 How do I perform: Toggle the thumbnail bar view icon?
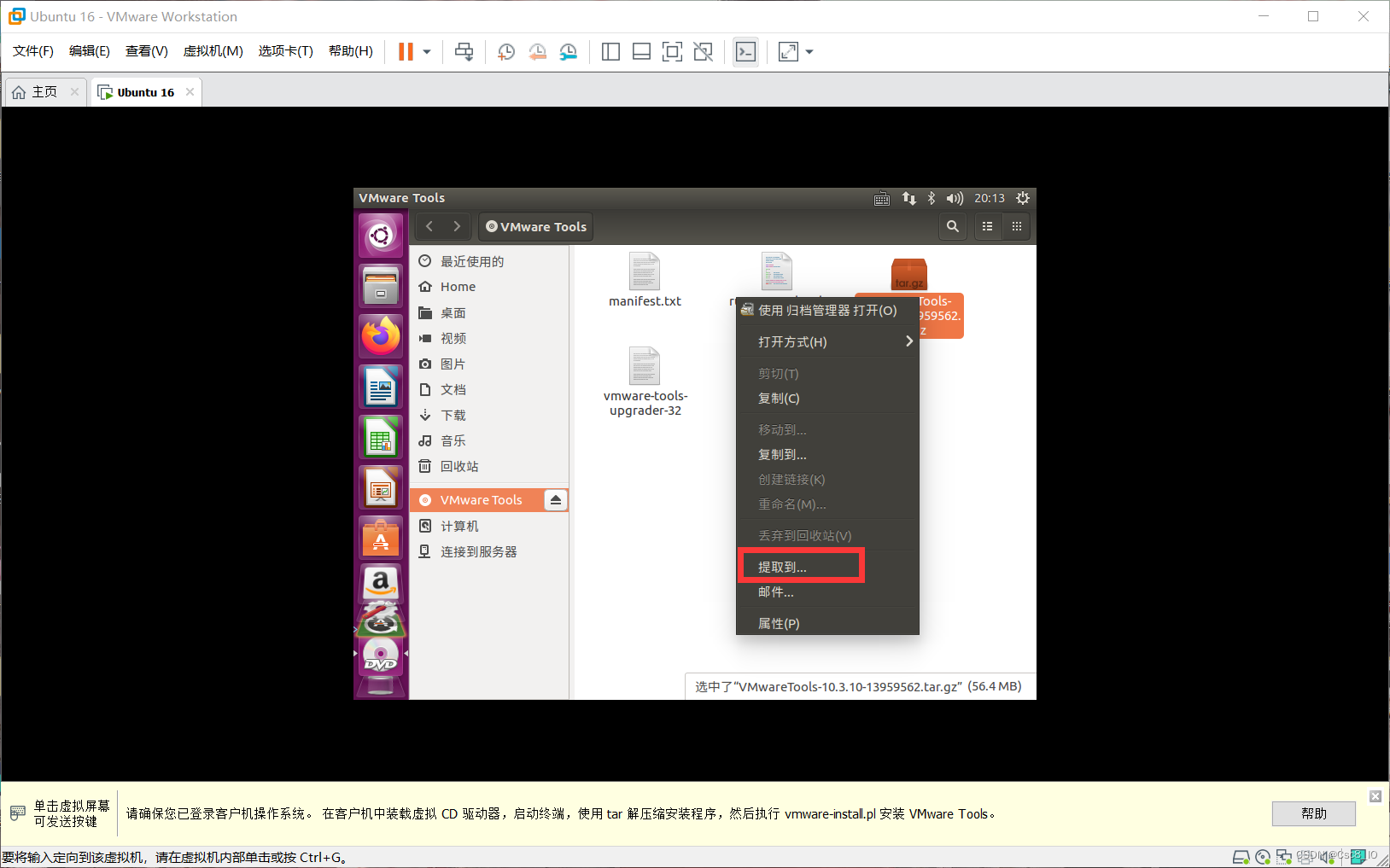tap(641, 52)
